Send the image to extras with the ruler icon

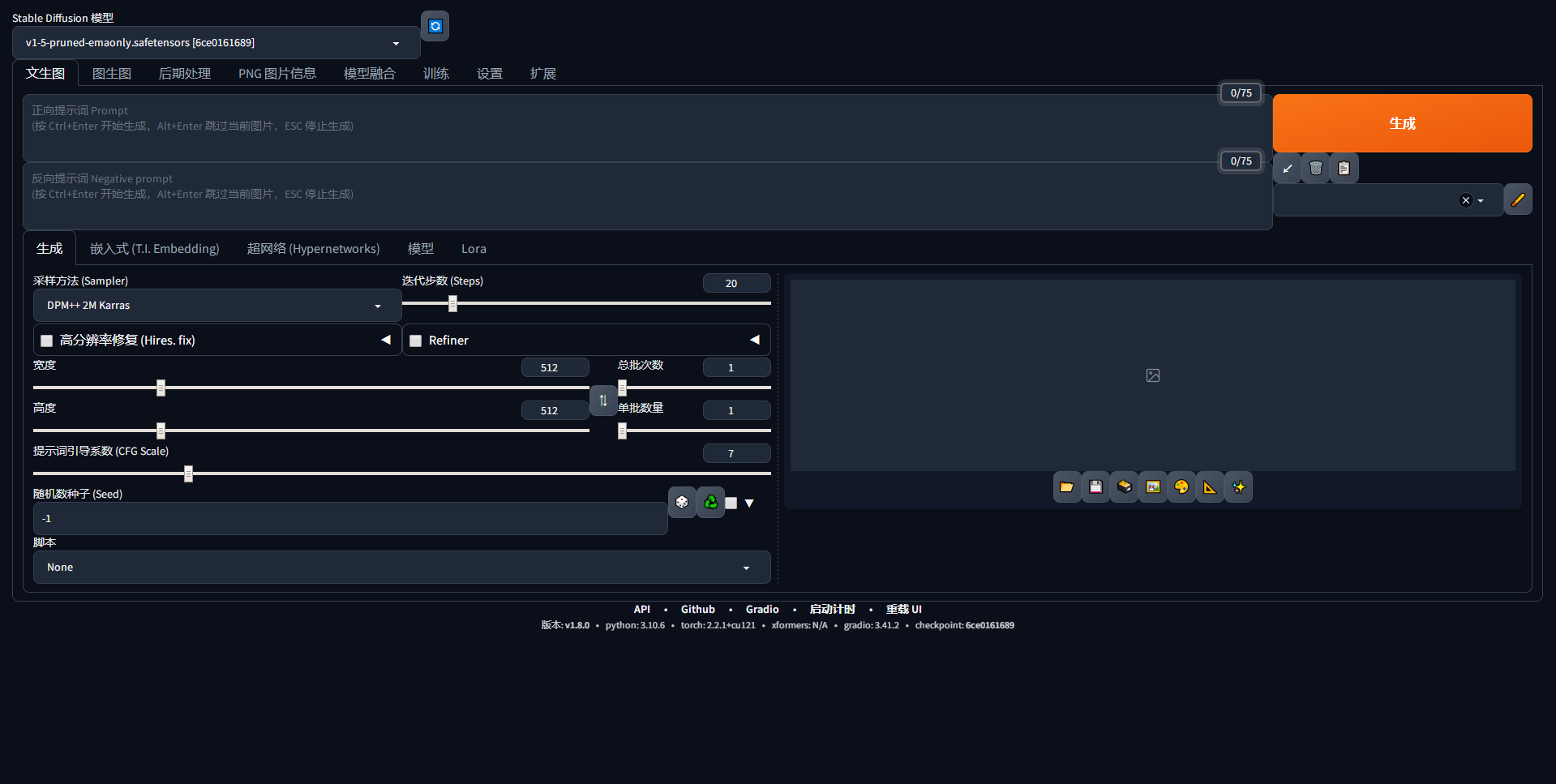click(1210, 487)
